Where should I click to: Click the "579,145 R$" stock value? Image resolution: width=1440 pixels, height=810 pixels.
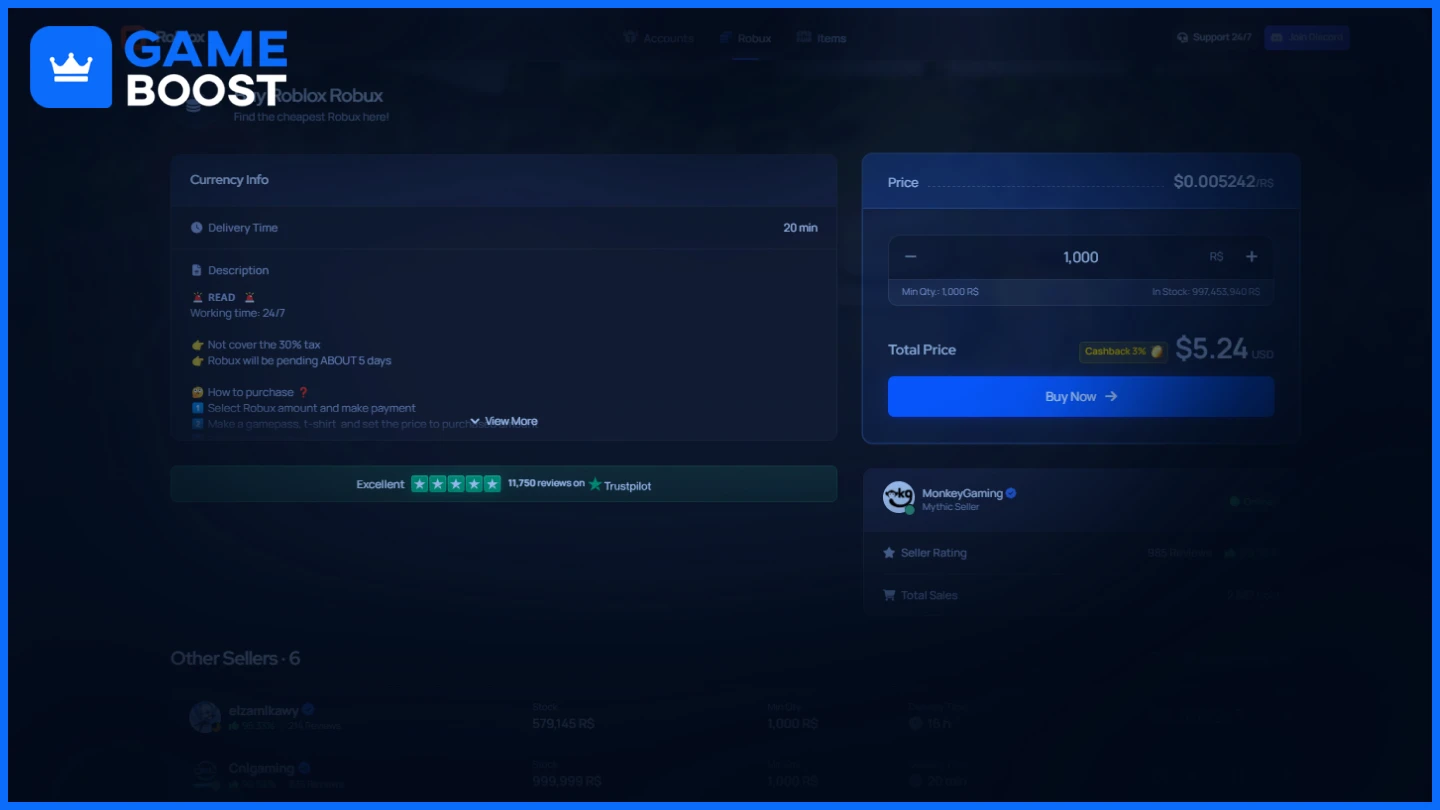tap(563, 723)
